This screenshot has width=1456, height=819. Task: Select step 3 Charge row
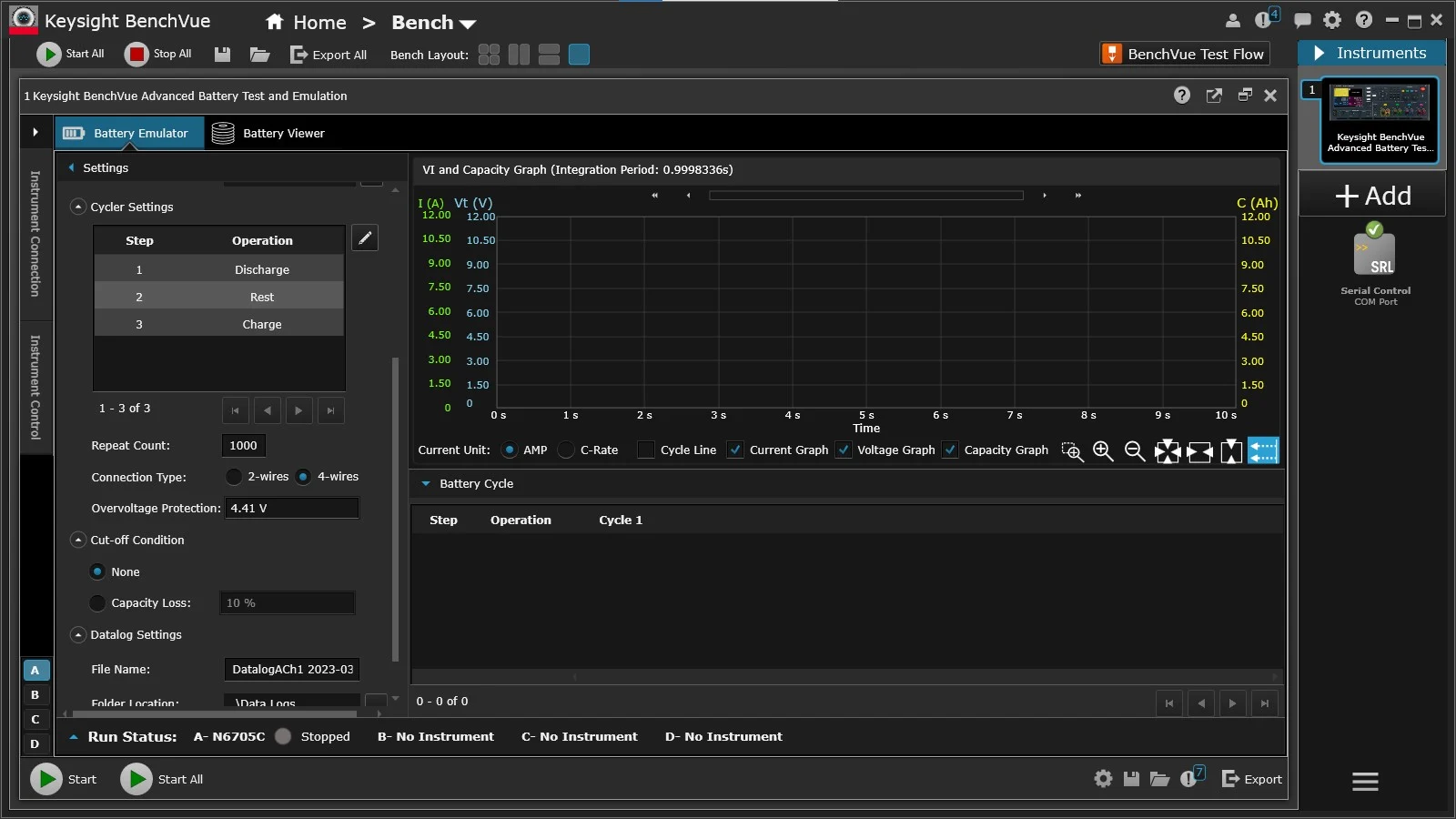(219, 324)
